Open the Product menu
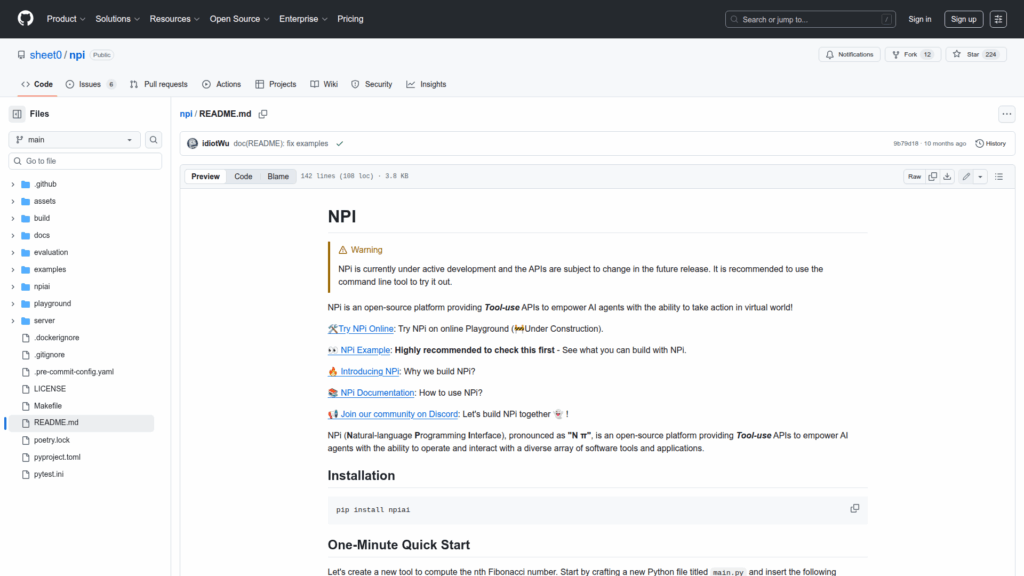 66,19
